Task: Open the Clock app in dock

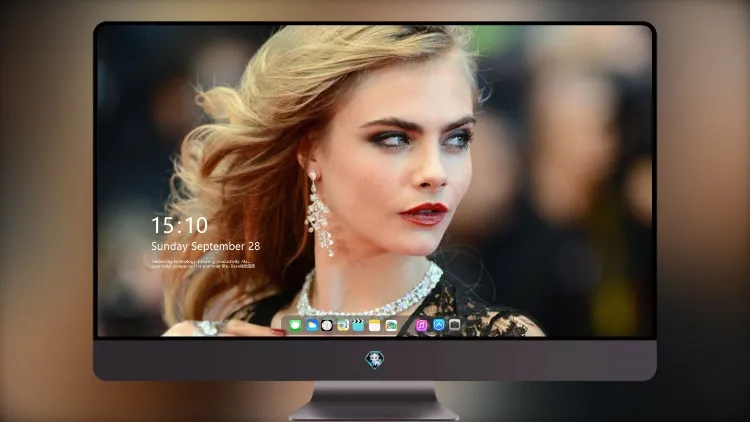Action: pyautogui.click(x=327, y=325)
